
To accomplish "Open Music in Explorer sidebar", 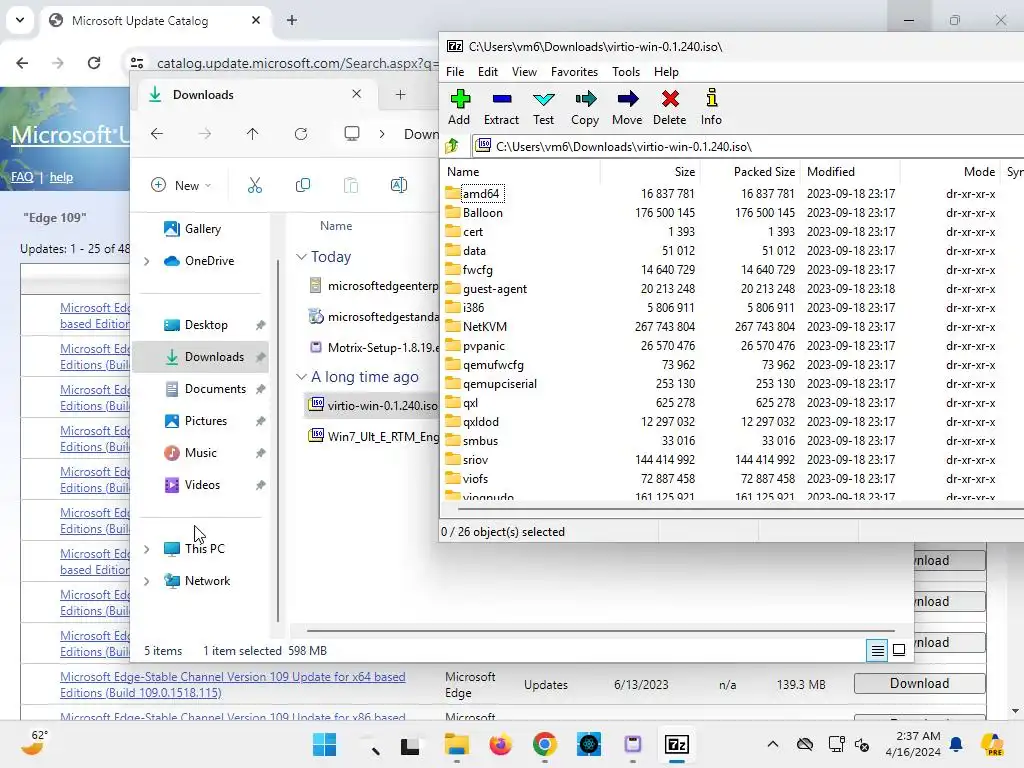I will (191, 453).
